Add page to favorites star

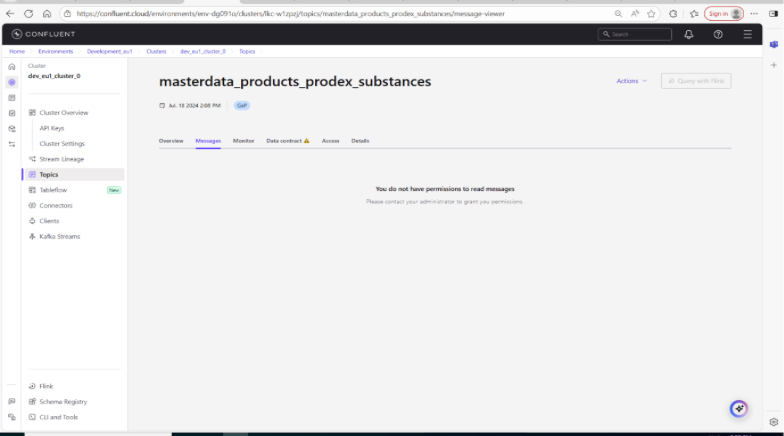pyautogui.click(x=651, y=14)
